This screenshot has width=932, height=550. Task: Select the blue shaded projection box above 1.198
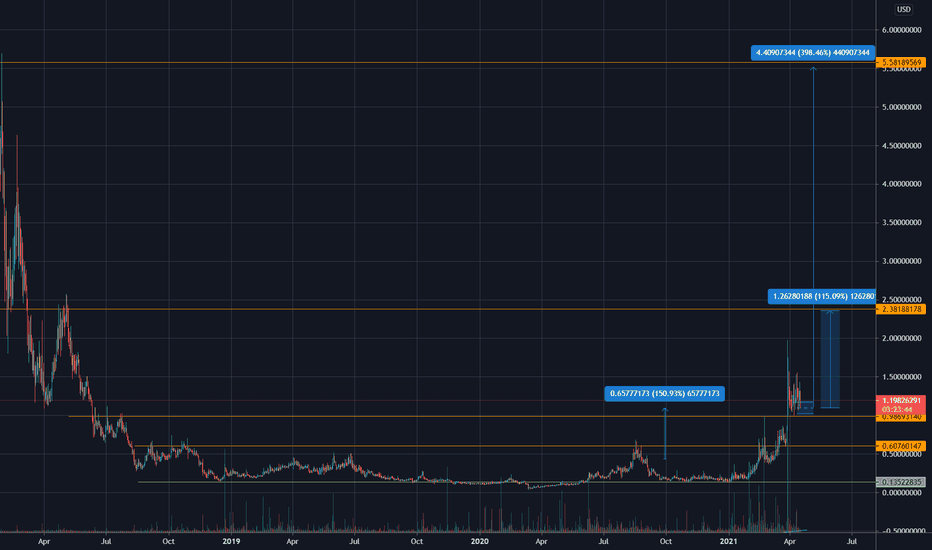830,359
